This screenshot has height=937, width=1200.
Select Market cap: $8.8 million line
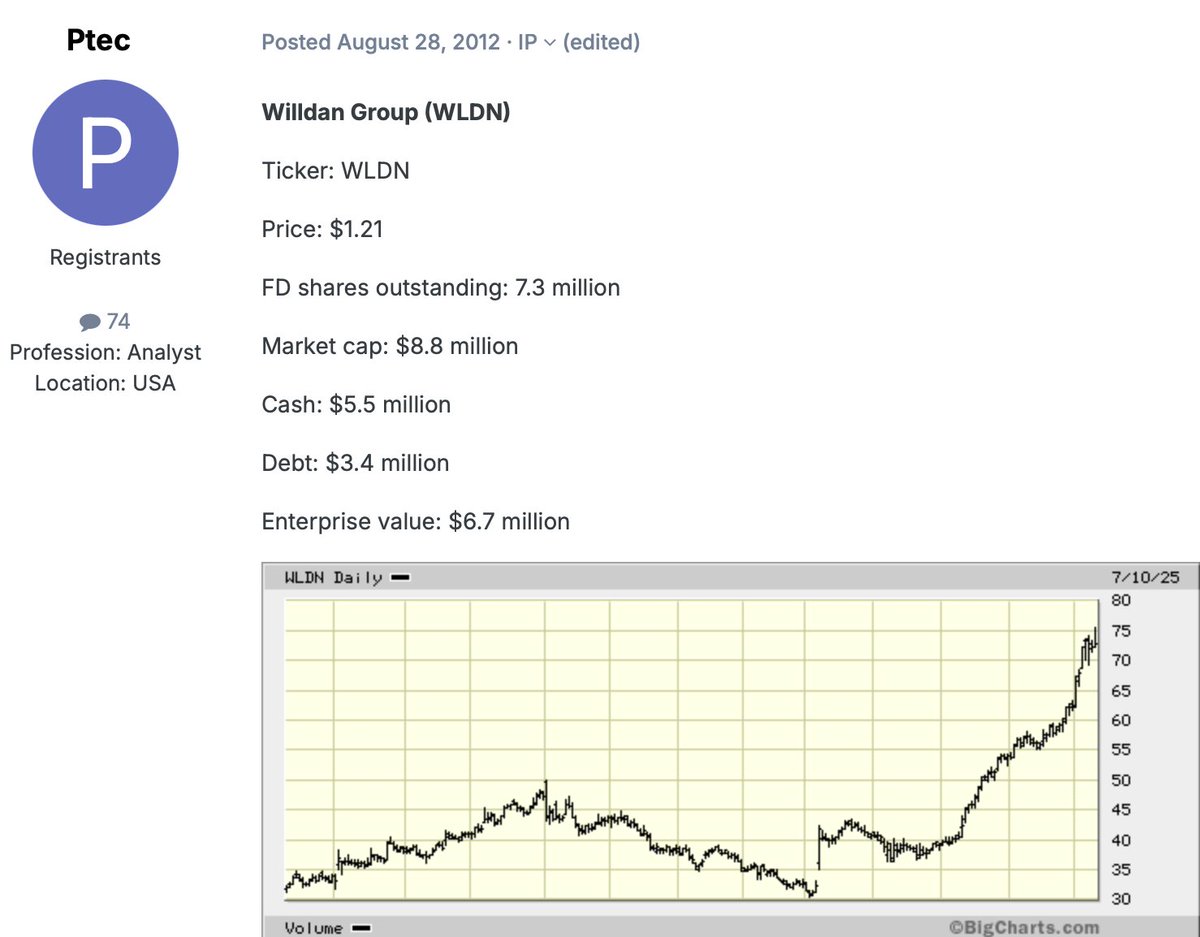(x=390, y=346)
